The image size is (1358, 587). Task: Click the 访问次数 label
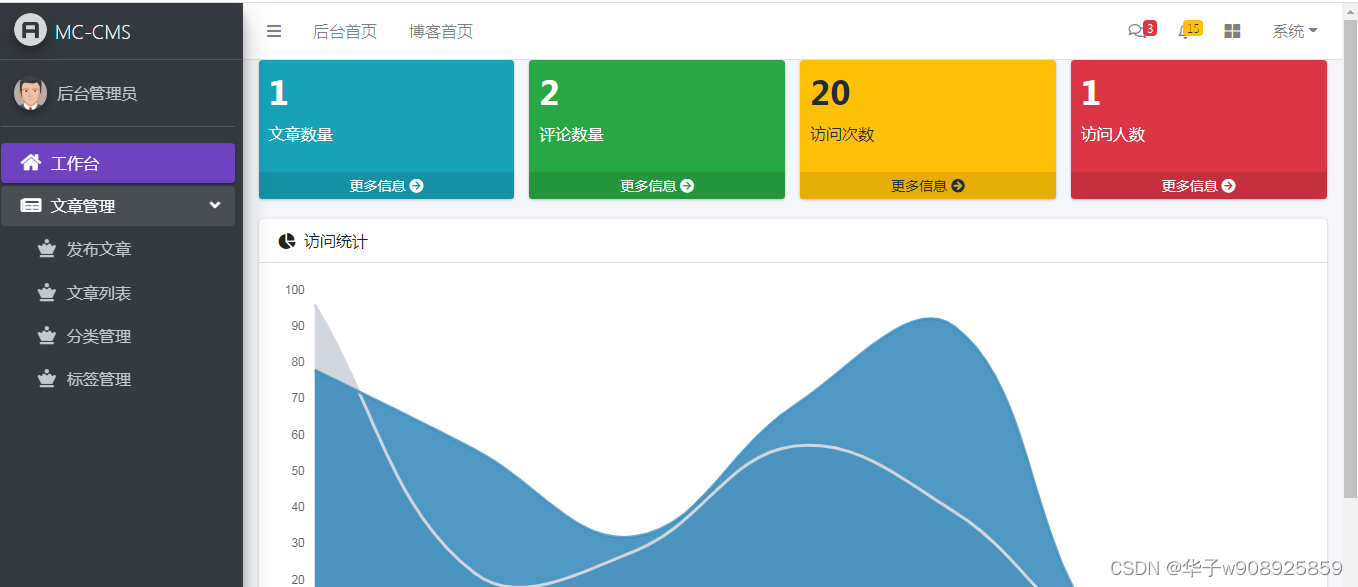click(842, 135)
